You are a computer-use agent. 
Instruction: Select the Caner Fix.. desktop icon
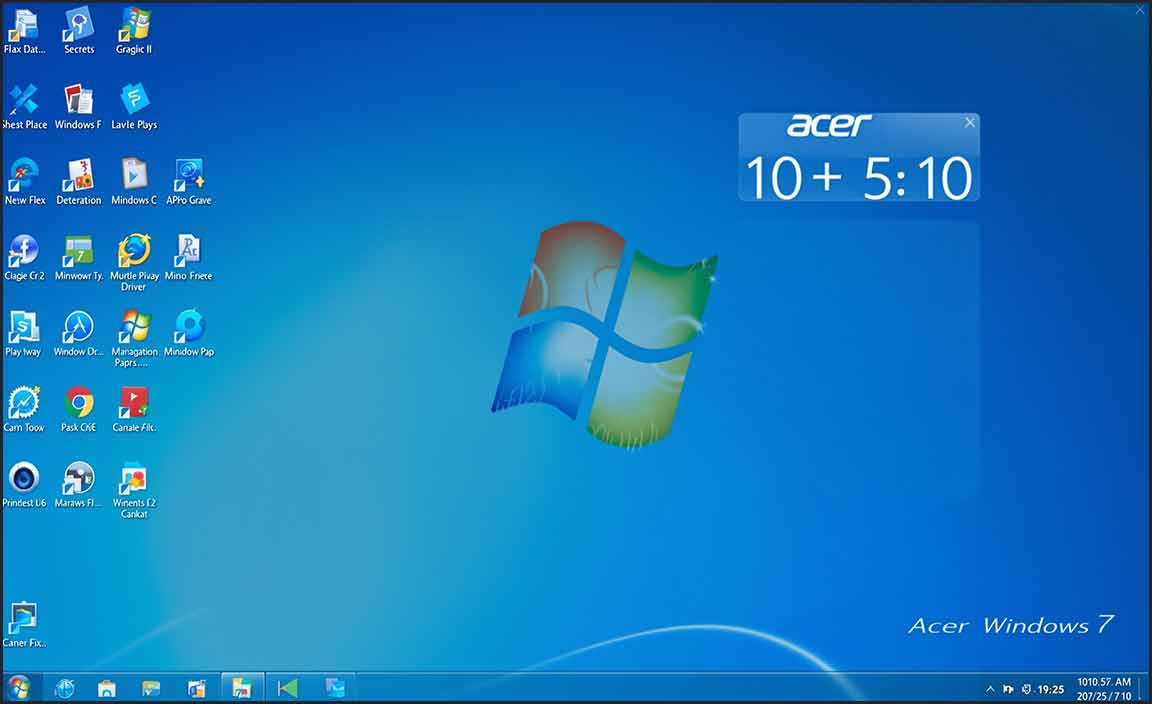(24, 624)
